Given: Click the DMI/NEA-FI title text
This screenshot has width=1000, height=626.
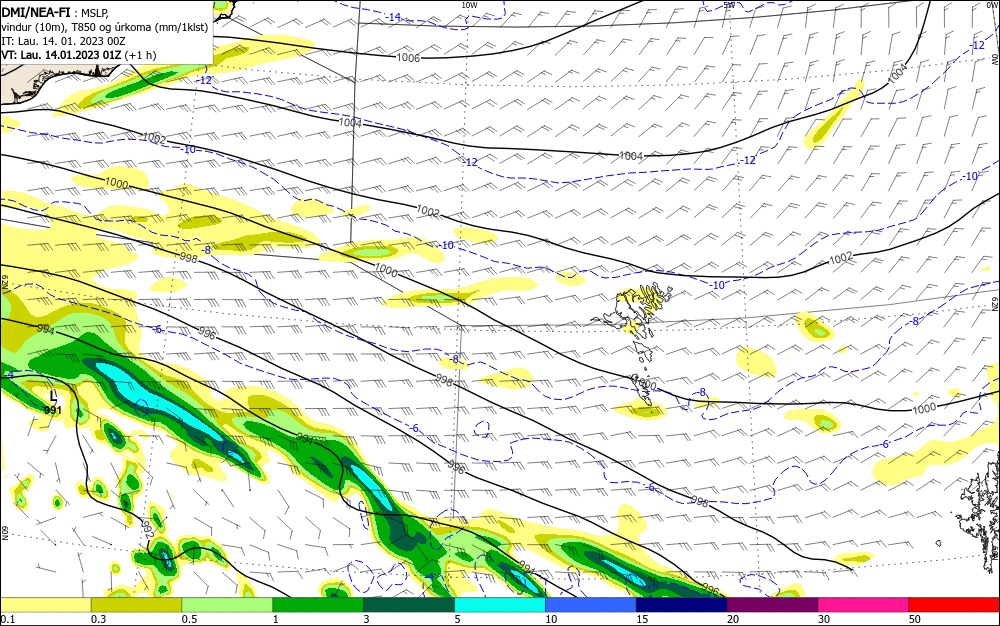Looking at the screenshot, I should (36, 12).
